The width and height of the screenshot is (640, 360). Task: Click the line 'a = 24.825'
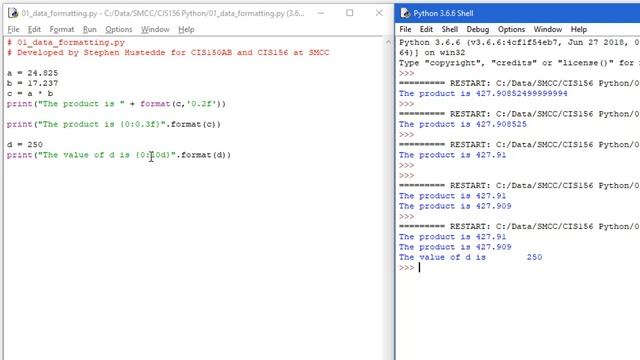click(32, 73)
